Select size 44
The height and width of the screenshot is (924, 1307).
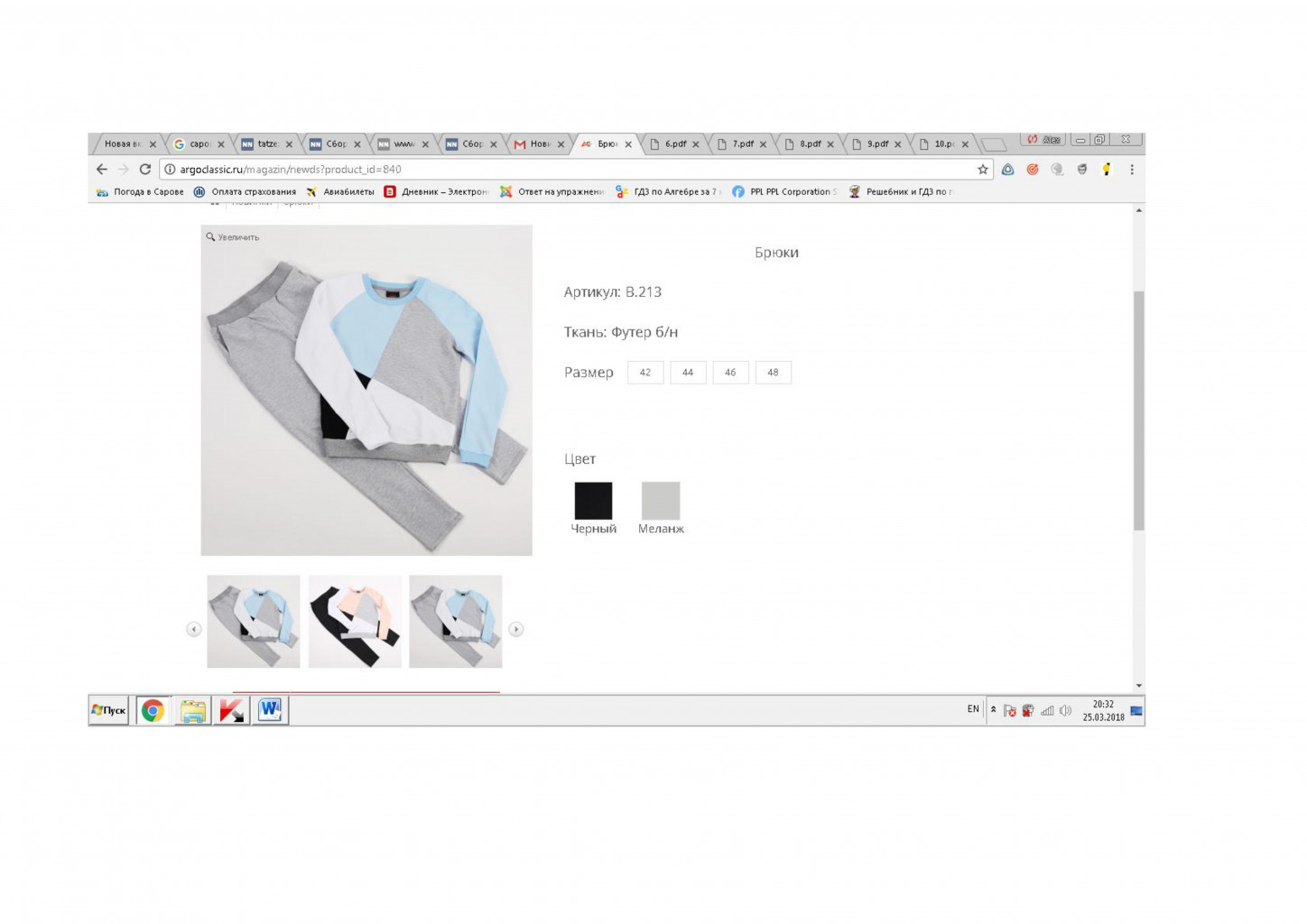point(688,373)
